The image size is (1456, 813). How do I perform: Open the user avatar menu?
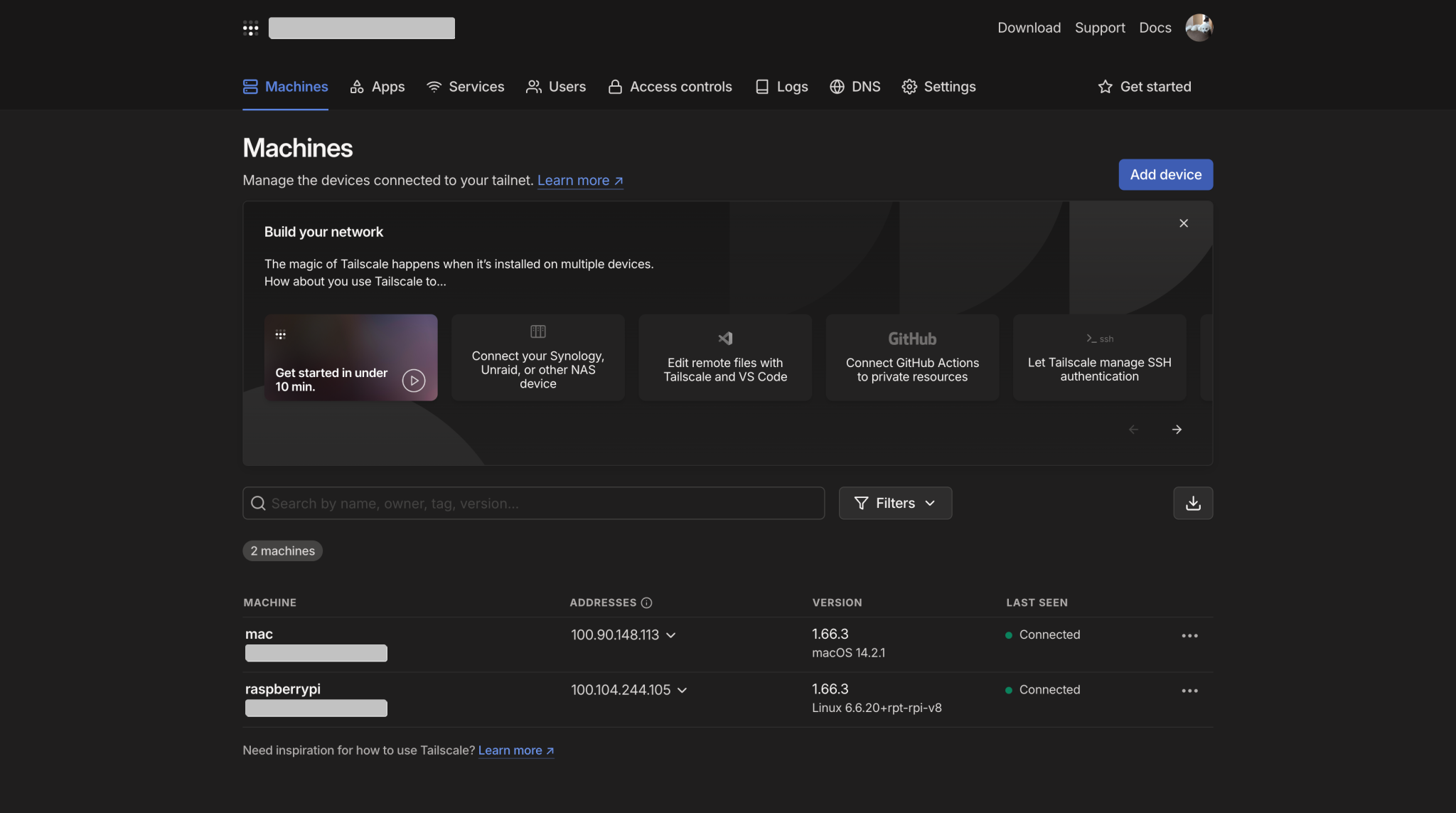point(1199,28)
